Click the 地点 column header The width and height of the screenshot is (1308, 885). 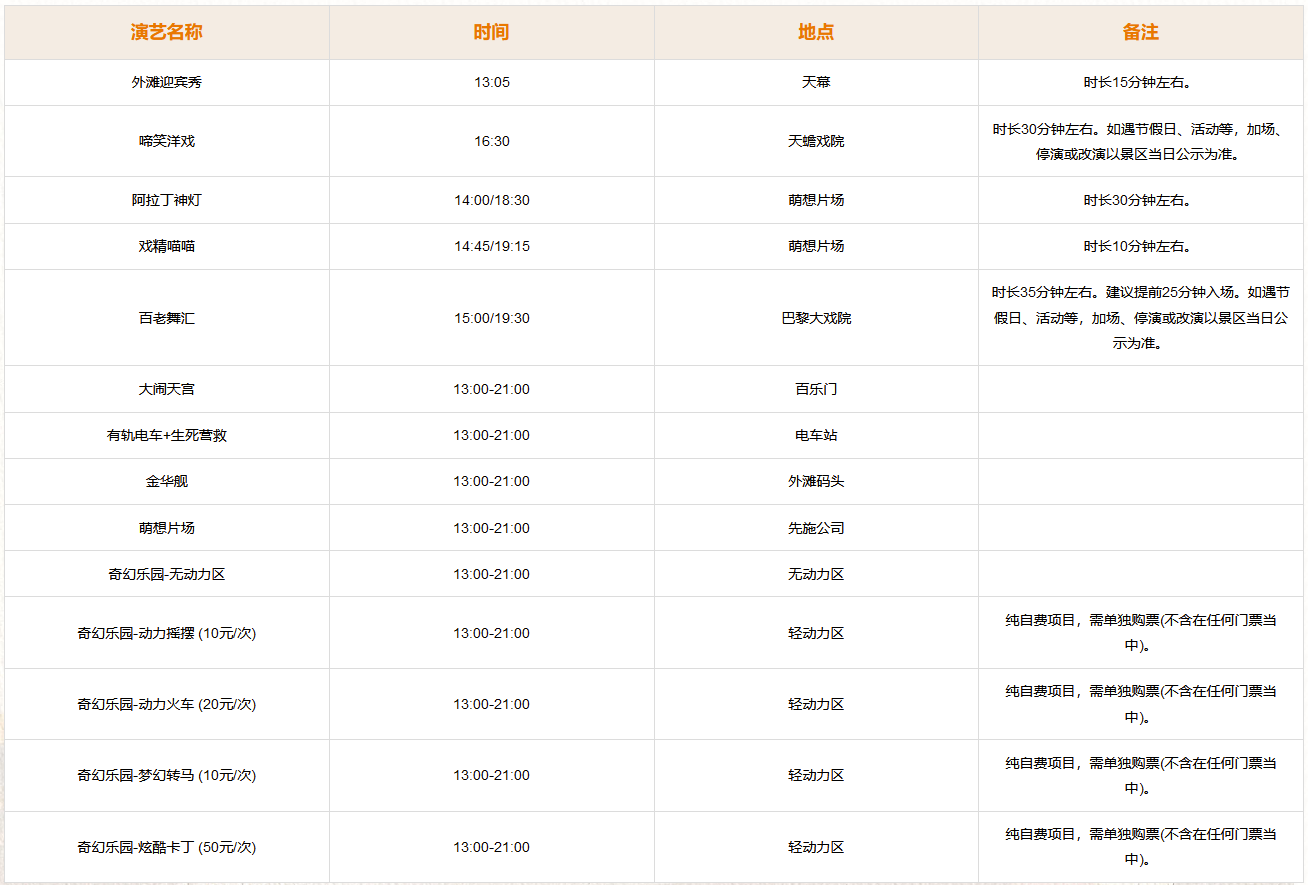coord(816,32)
